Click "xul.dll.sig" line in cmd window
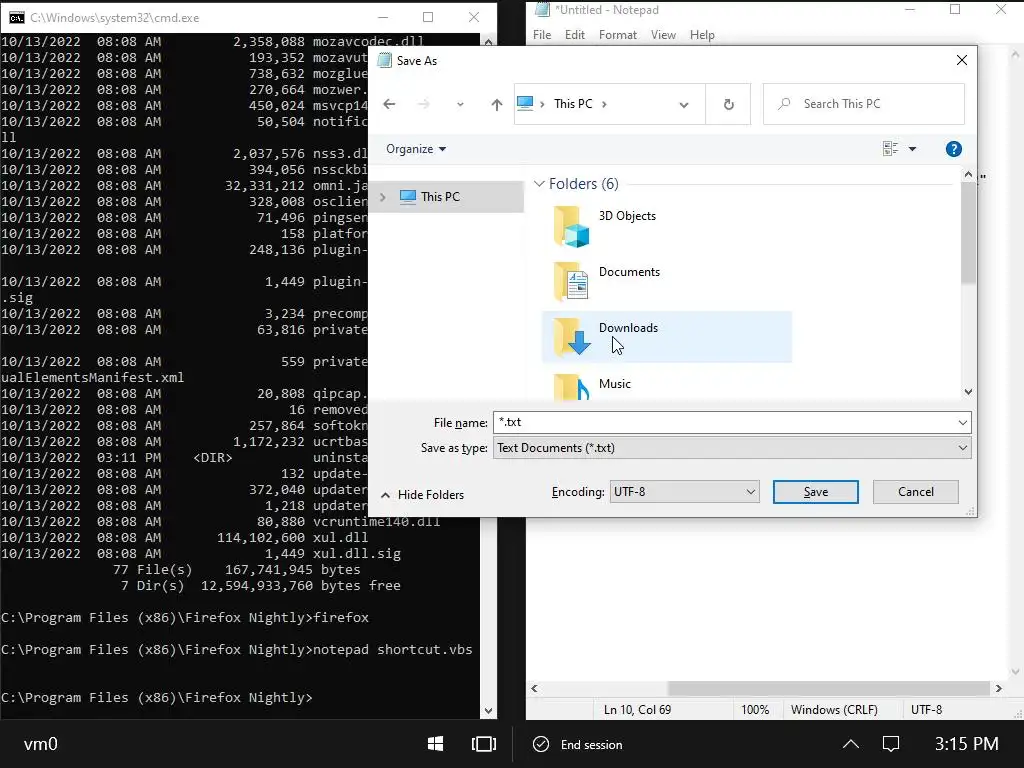Image resolution: width=1024 pixels, height=768 pixels. coord(357,554)
